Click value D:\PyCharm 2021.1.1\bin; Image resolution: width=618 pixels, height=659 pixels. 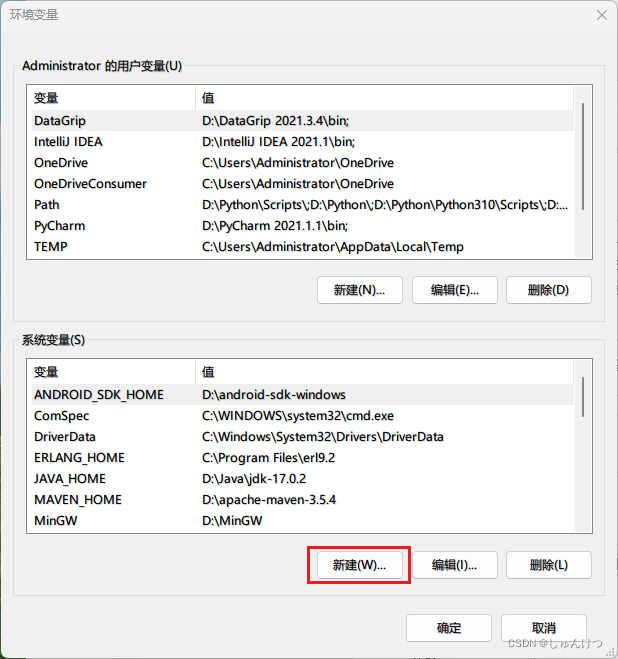[x=275, y=226]
